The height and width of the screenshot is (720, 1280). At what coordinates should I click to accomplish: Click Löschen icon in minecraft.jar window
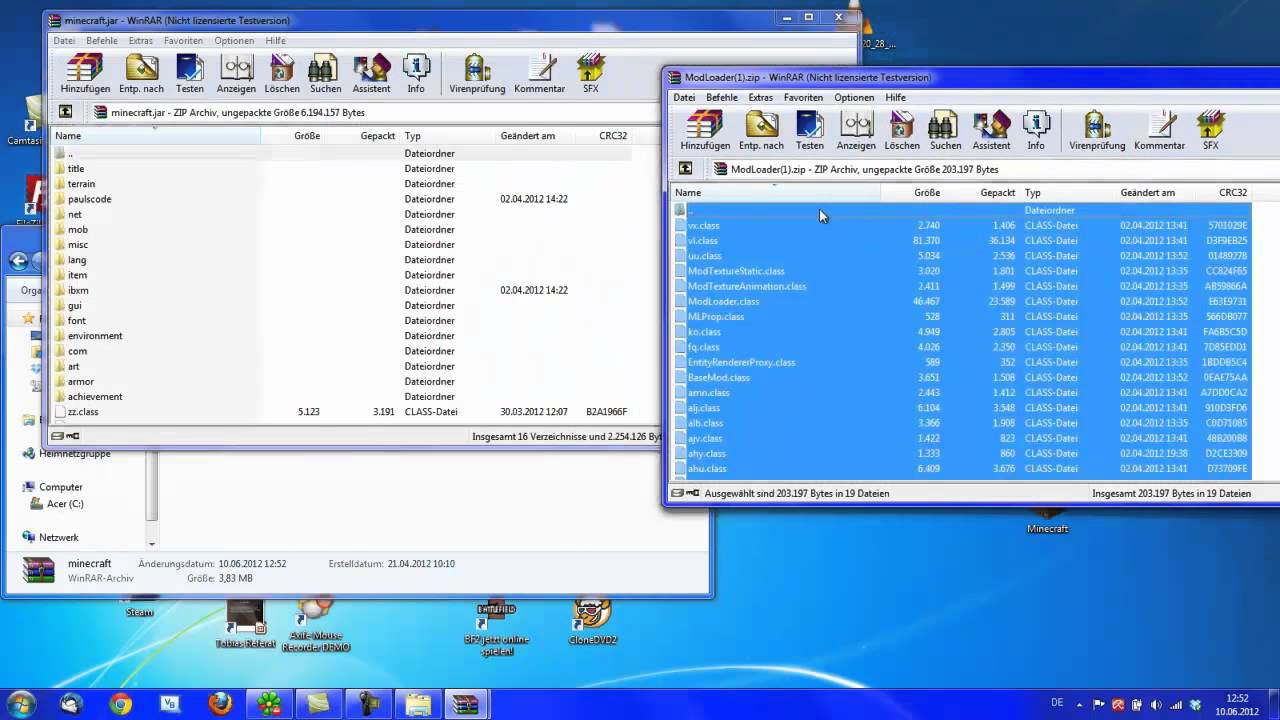pyautogui.click(x=282, y=73)
